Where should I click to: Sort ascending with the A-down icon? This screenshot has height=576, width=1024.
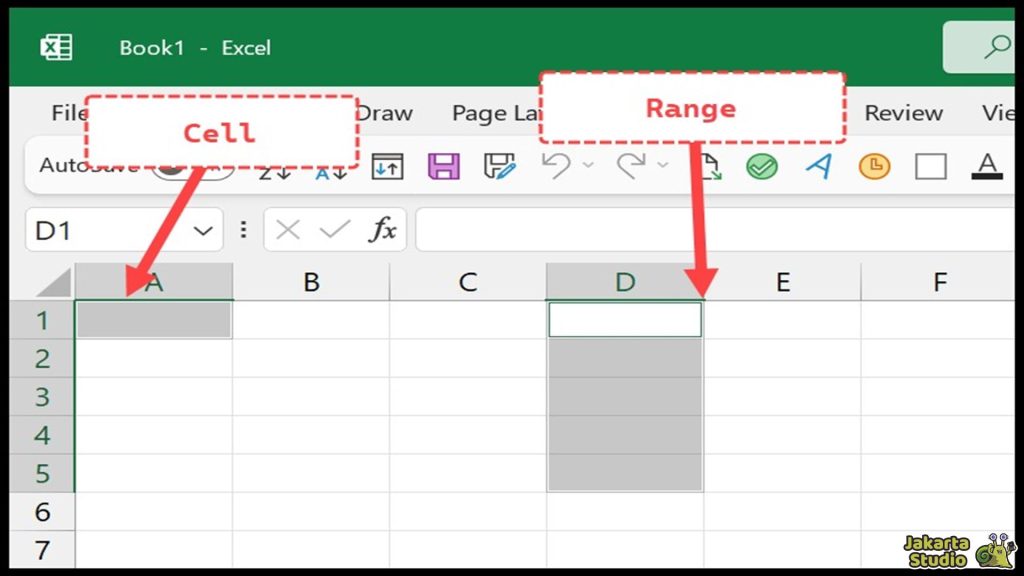point(327,170)
